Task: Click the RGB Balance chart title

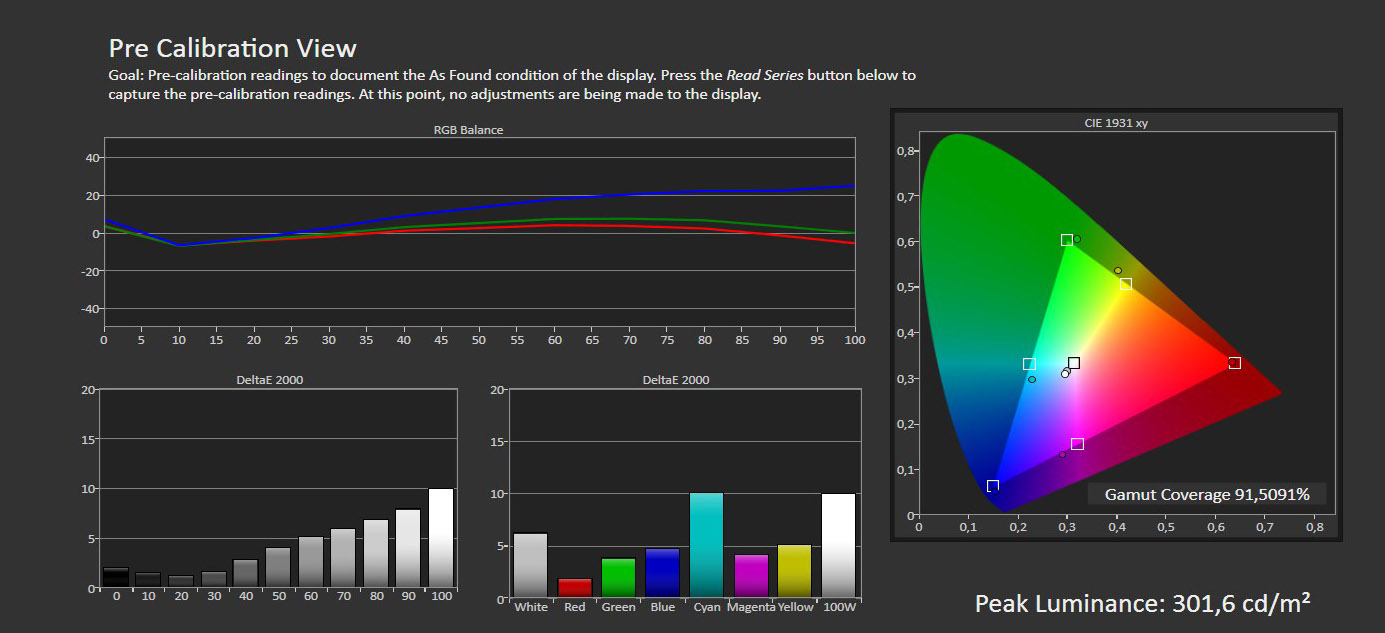Action: (x=468, y=130)
